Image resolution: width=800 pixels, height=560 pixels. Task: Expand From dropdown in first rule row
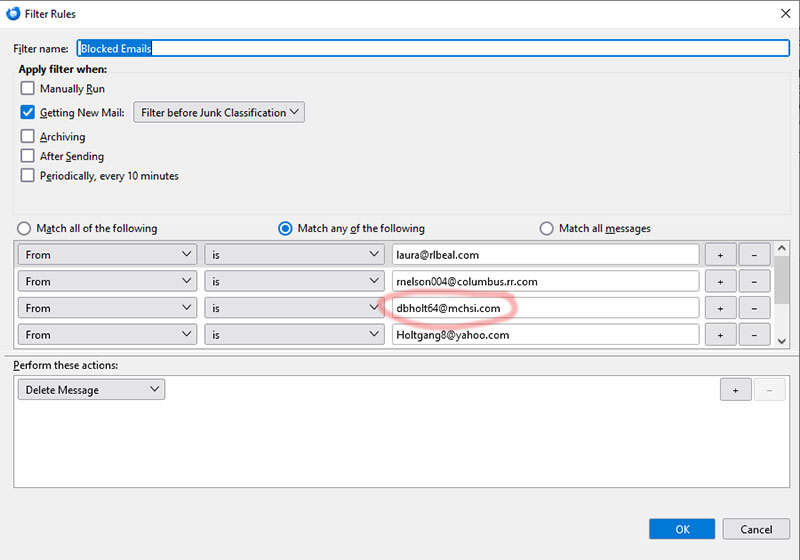tap(107, 255)
